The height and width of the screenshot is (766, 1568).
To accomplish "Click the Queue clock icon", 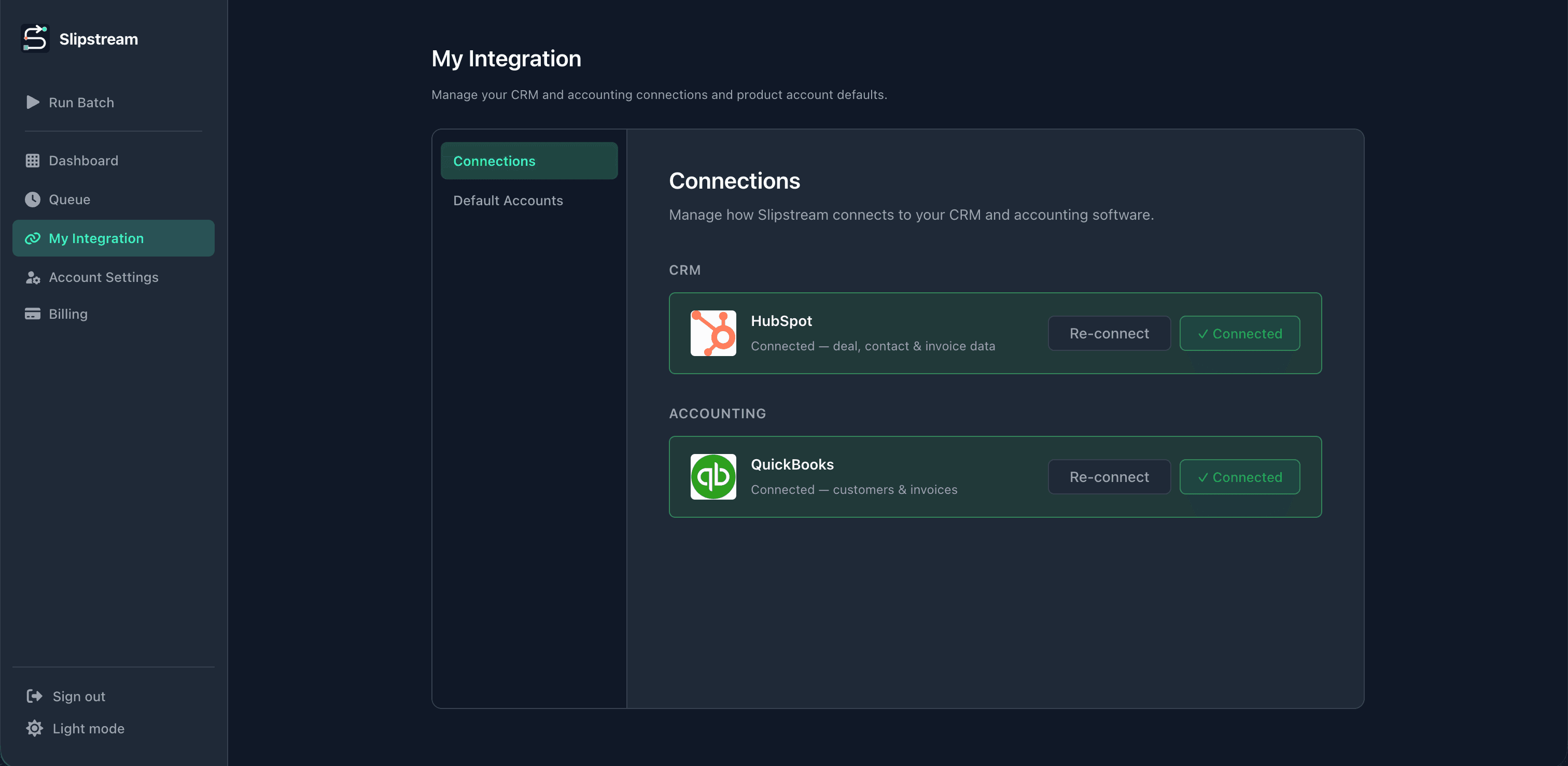I will click(x=32, y=200).
